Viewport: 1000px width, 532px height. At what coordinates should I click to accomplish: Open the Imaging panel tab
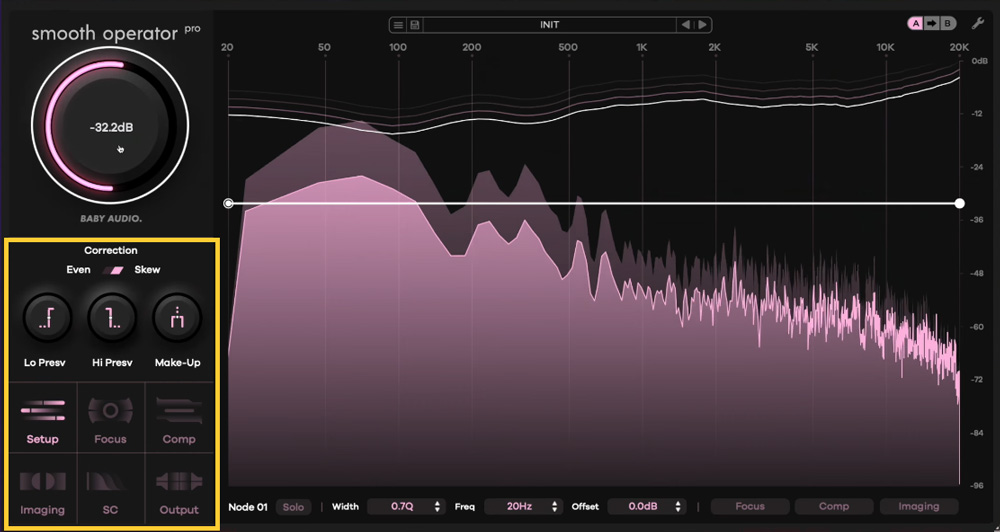click(x=43, y=490)
